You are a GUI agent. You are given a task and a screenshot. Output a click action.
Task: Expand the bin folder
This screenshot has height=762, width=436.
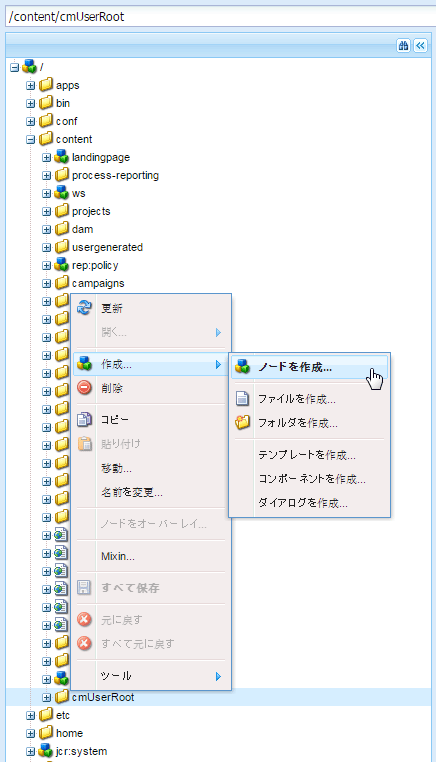point(31,104)
